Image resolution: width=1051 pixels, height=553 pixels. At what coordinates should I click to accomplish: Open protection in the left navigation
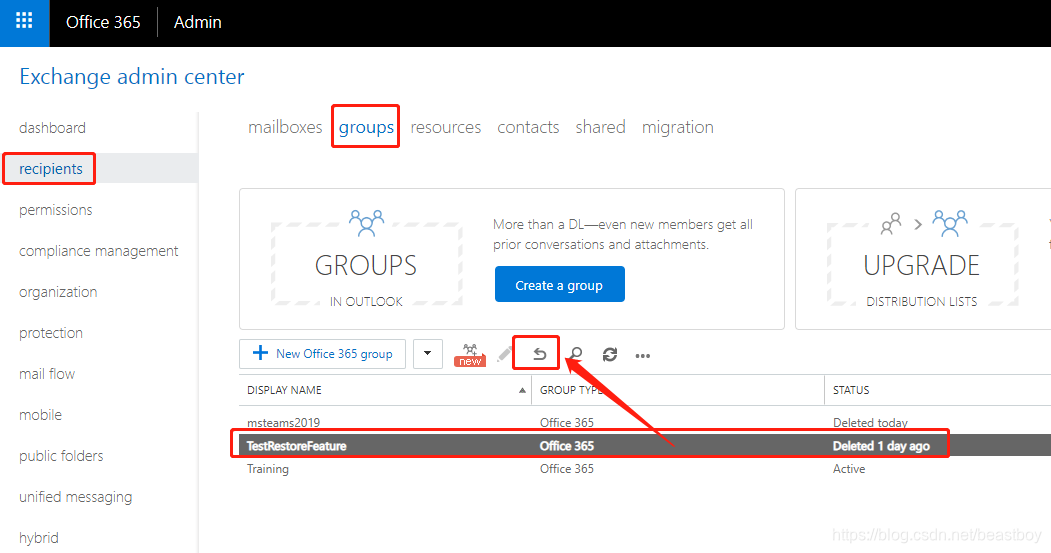(51, 332)
